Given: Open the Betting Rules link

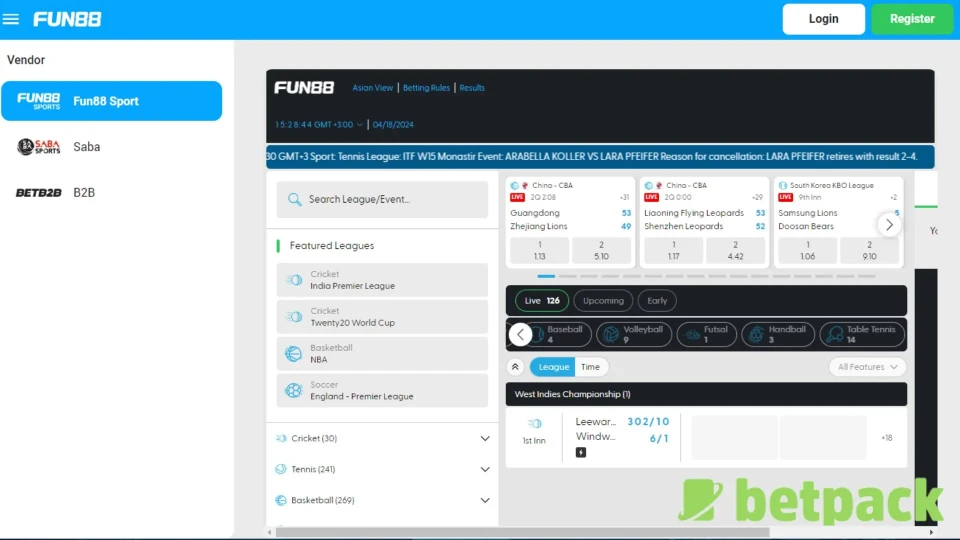Looking at the screenshot, I should (x=426, y=88).
